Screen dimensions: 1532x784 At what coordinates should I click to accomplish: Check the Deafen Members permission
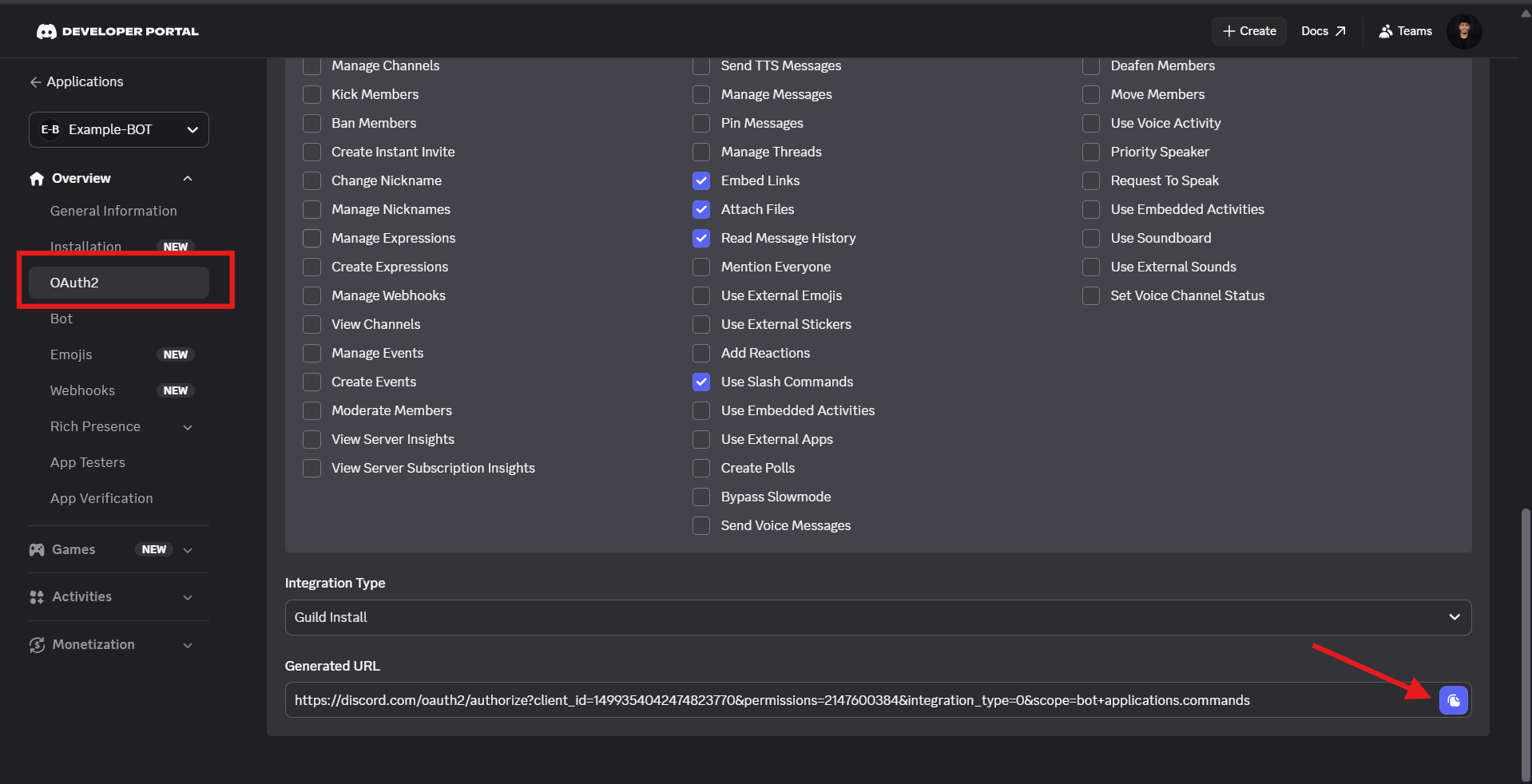(x=1091, y=65)
